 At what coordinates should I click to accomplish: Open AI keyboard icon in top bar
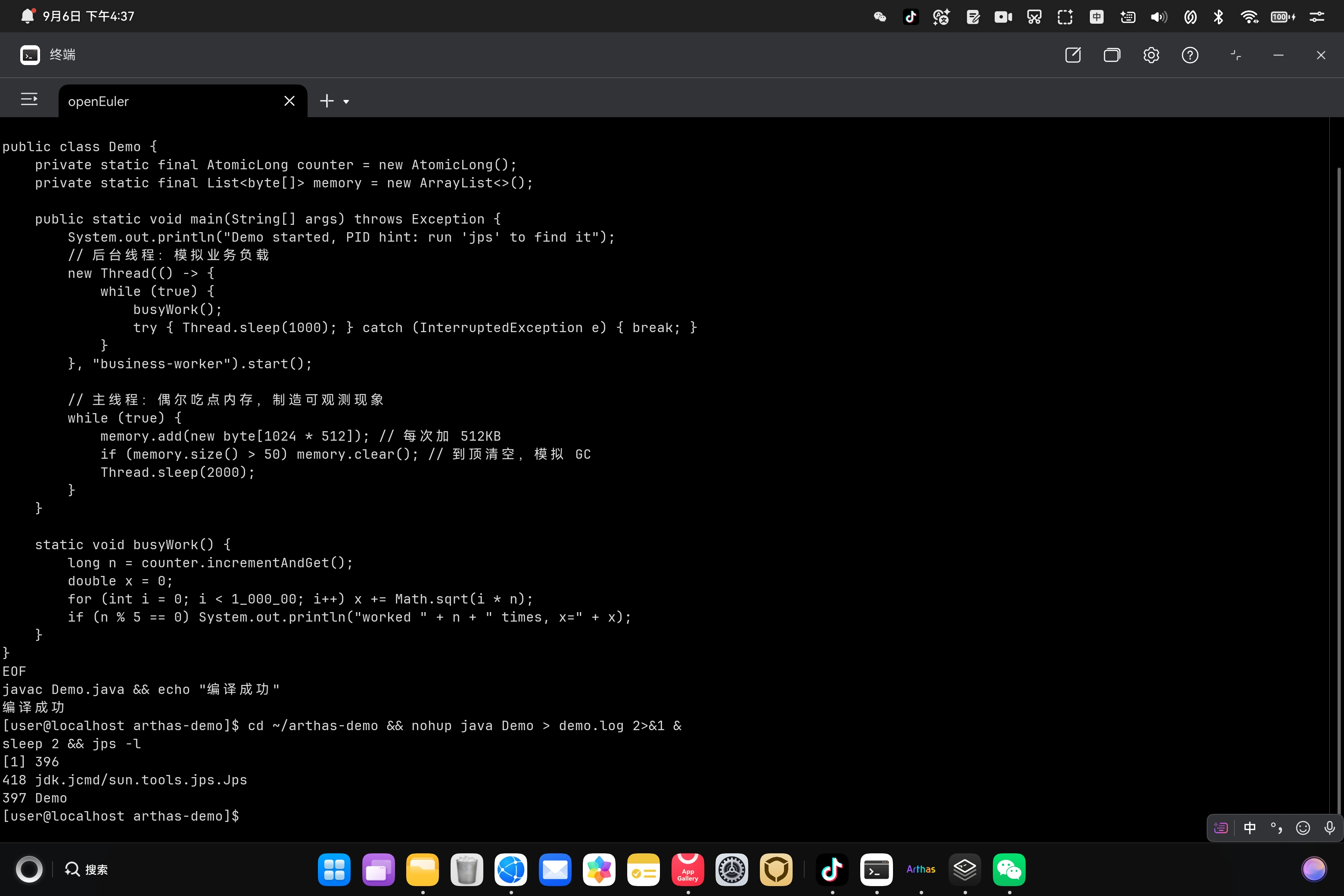(x=1127, y=16)
